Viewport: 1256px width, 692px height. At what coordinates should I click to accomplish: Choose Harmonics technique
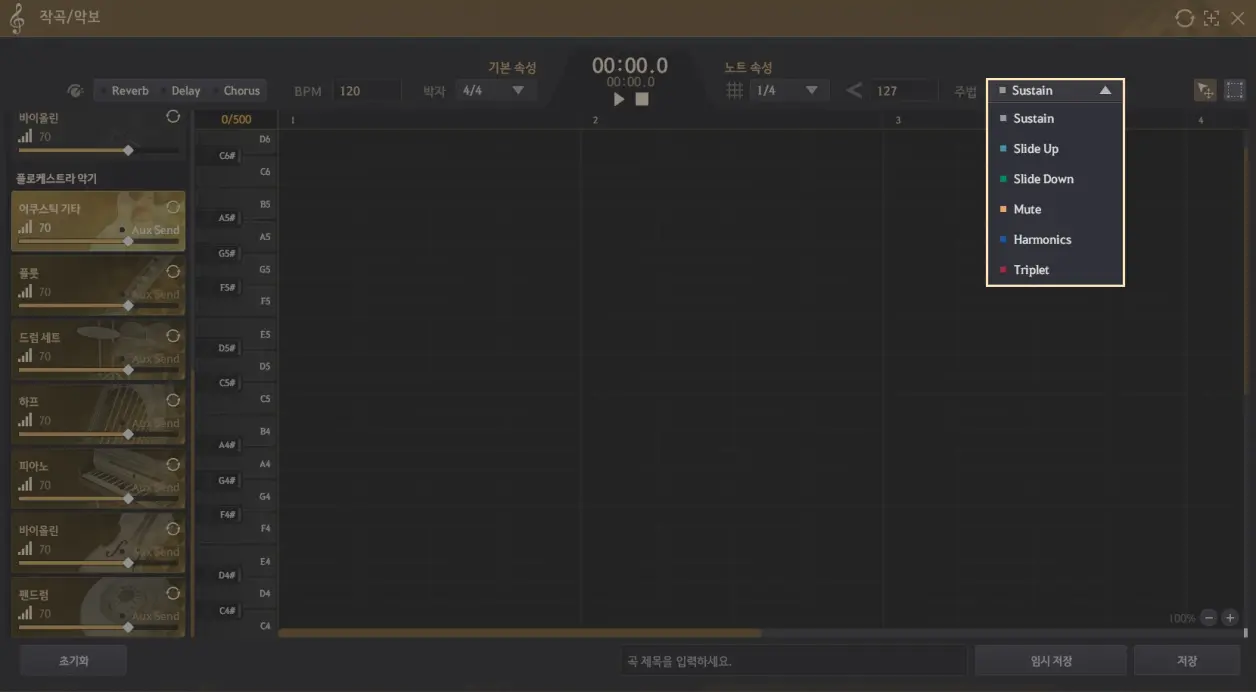coord(1055,239)
